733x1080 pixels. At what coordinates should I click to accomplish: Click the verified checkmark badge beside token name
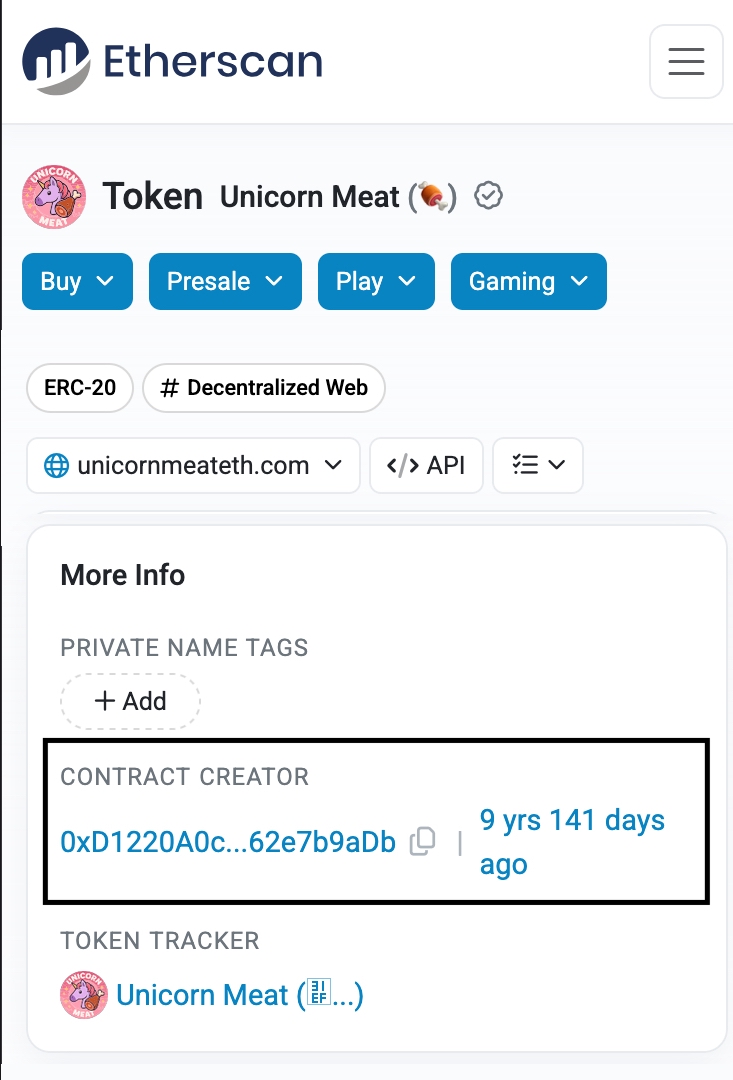(488, 196)
